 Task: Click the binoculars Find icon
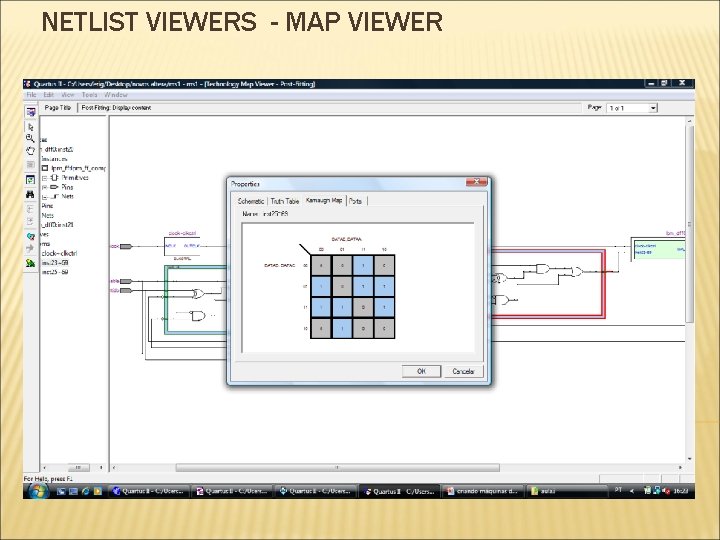point(30,194)
